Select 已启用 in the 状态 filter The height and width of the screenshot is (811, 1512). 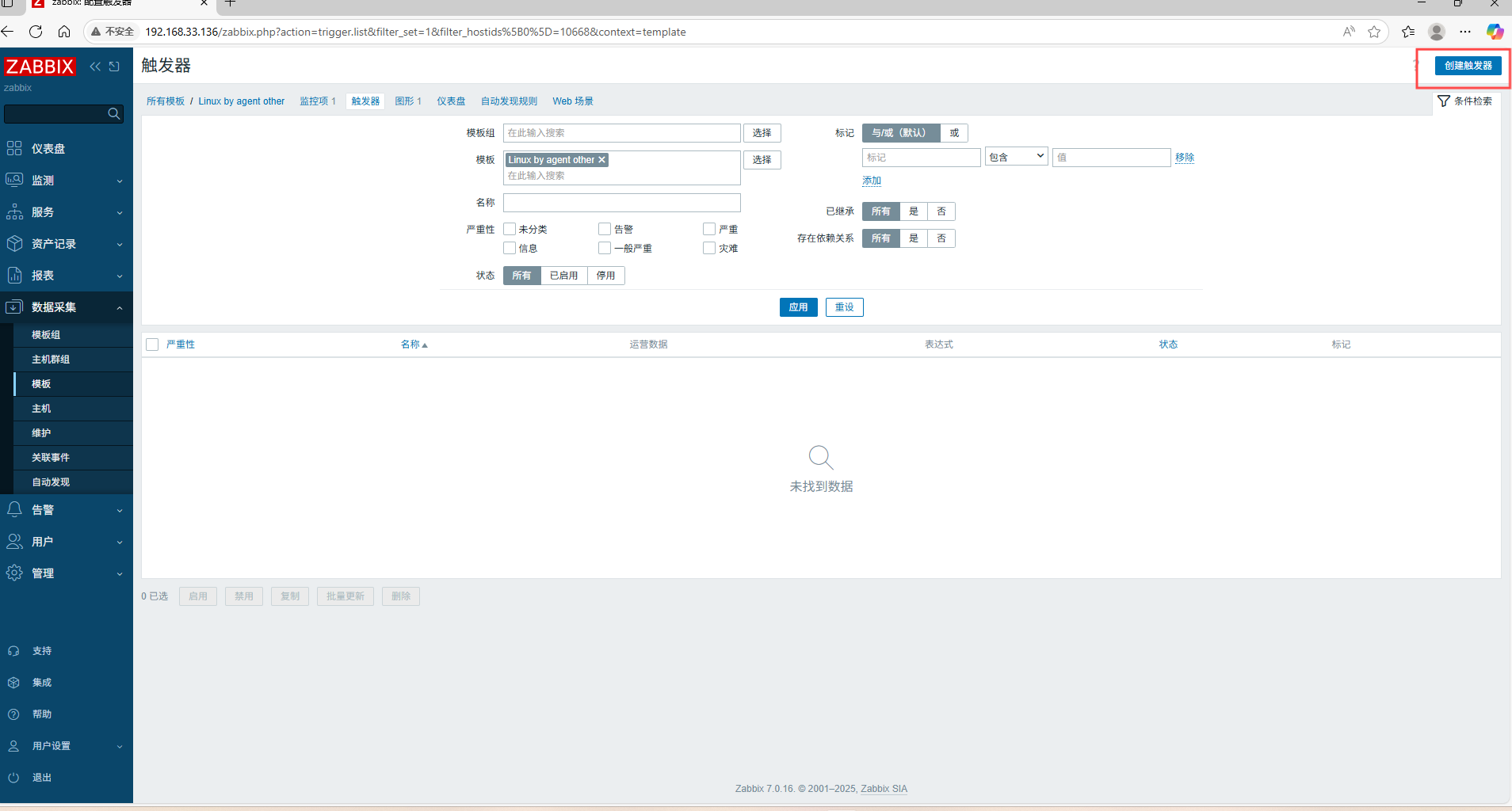(x=563, y=276)
